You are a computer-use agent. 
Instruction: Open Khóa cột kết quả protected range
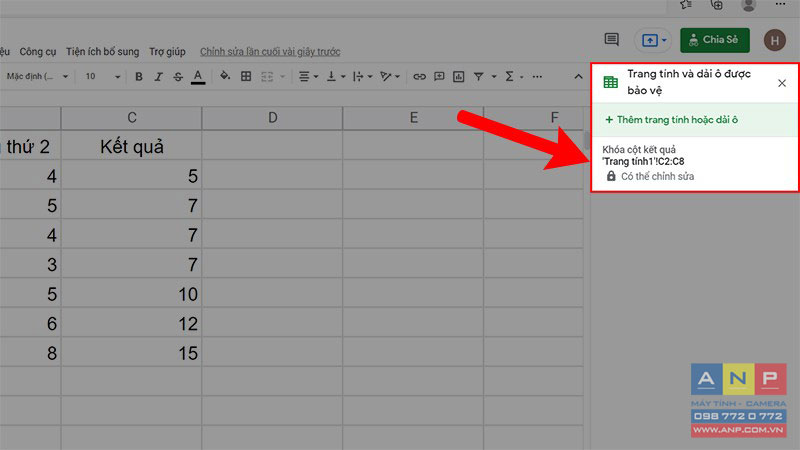[695, 163]
